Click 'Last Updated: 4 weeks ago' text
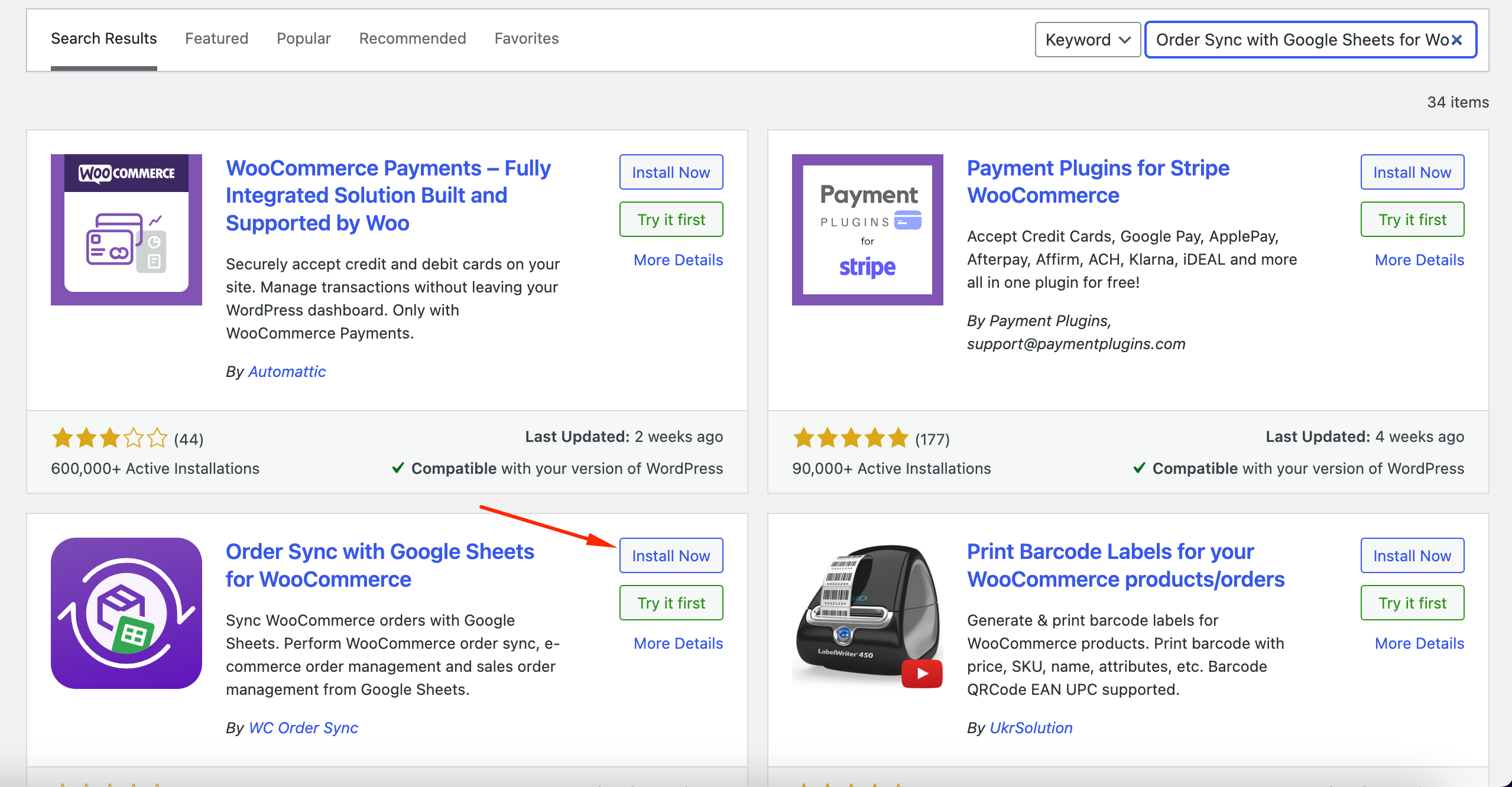The image size is (1512, 787). coord(1365,437)
